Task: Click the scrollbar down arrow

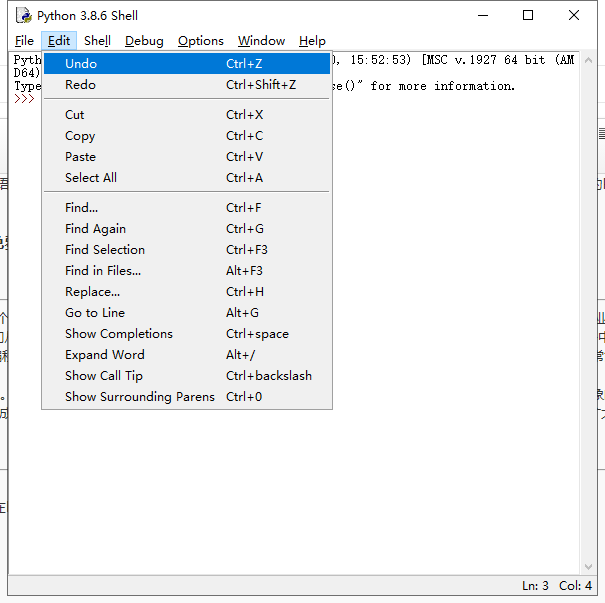Action: coord(588,567)
